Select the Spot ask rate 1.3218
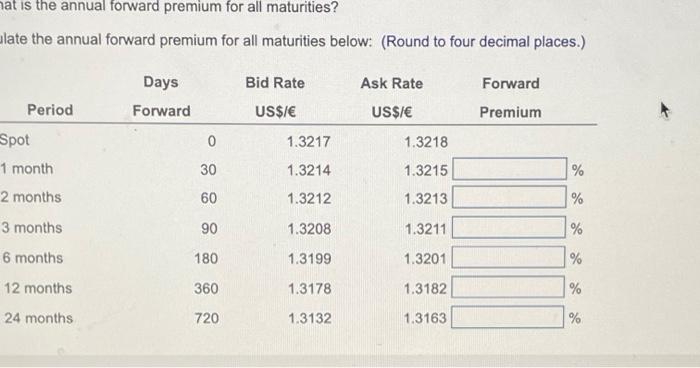This screenshot has height=368, width=700. pos(426,142)
